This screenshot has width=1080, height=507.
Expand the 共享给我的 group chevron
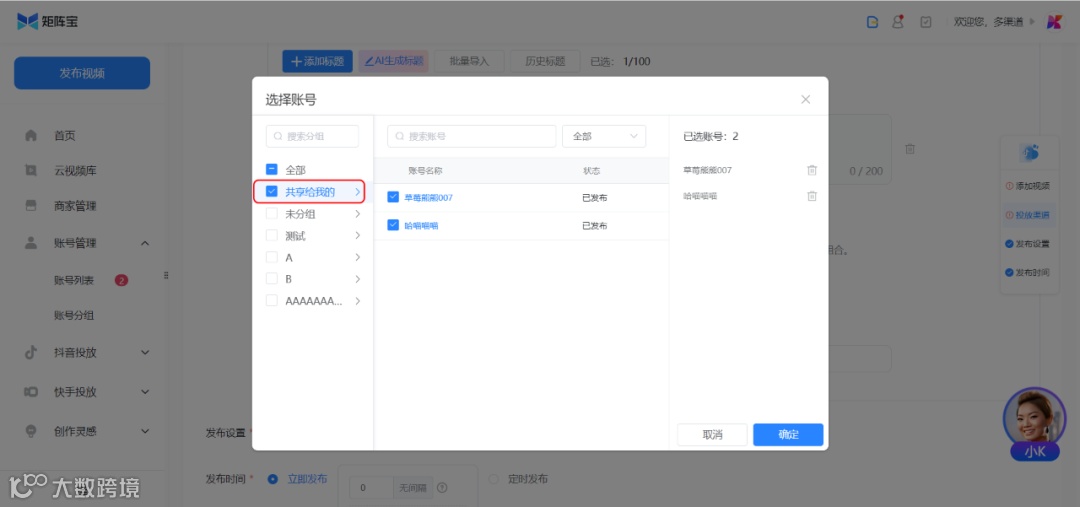coord(357,192)
